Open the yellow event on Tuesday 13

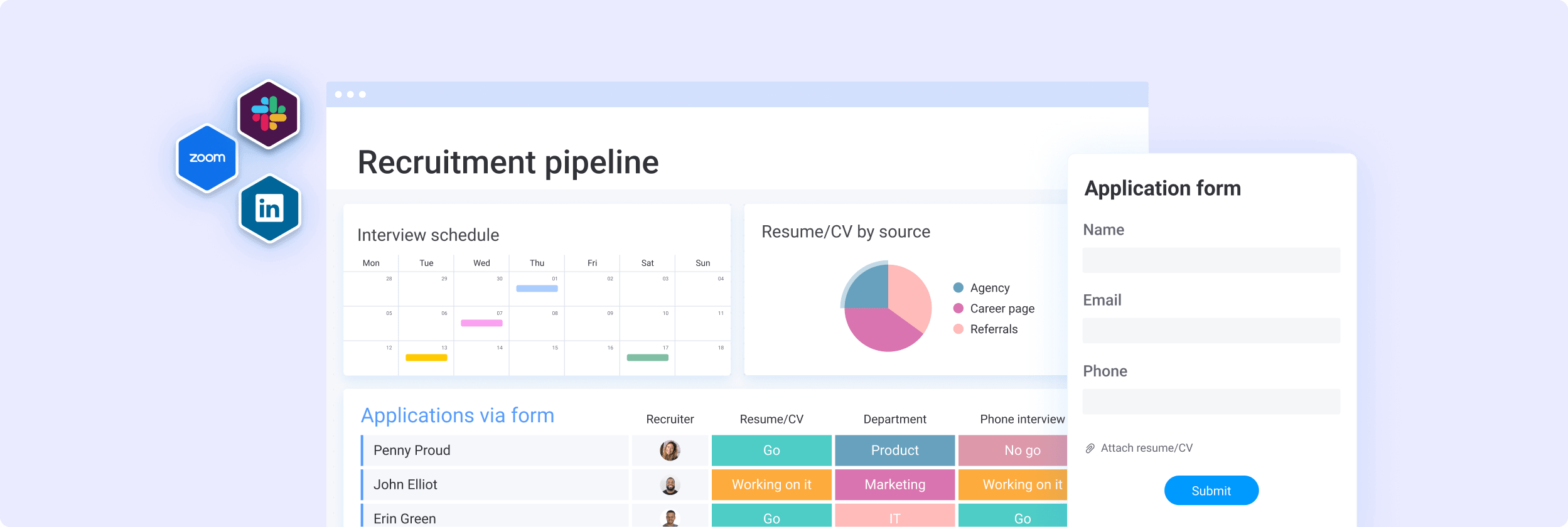[x=426, y=358]
